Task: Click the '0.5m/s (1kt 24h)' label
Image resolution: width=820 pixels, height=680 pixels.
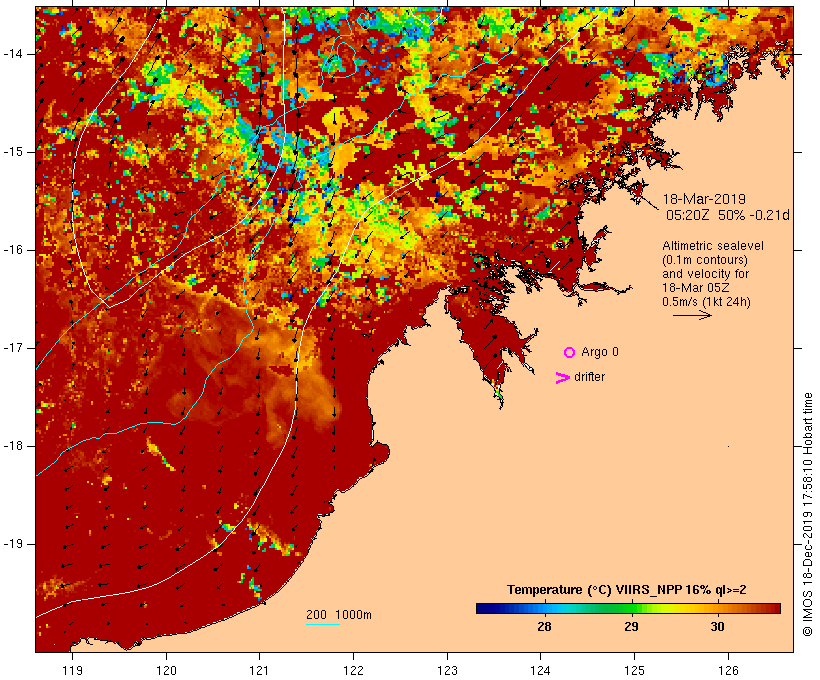Action: click(706, 302)
